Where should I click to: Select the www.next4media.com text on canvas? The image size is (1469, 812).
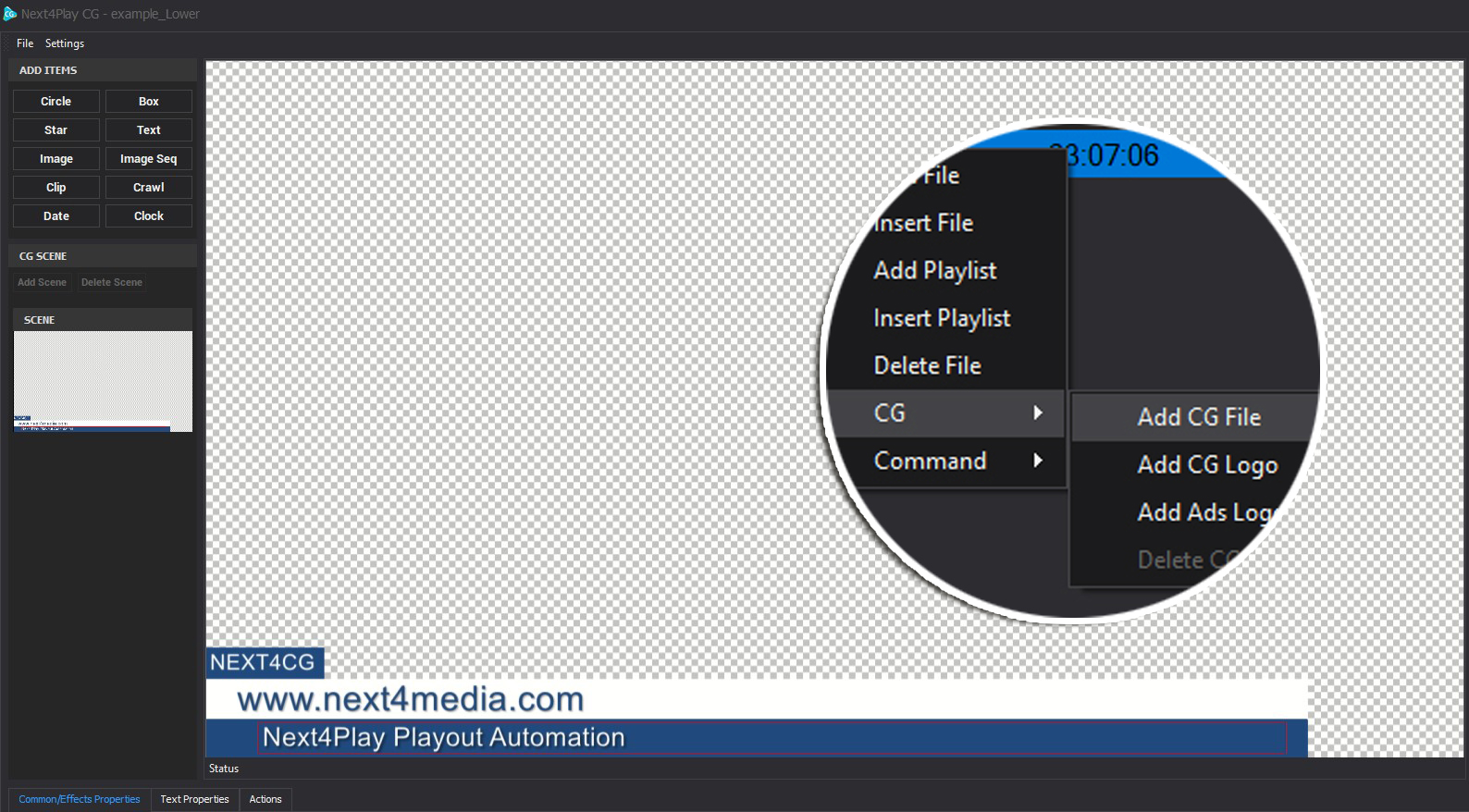(x=411, y=699)
